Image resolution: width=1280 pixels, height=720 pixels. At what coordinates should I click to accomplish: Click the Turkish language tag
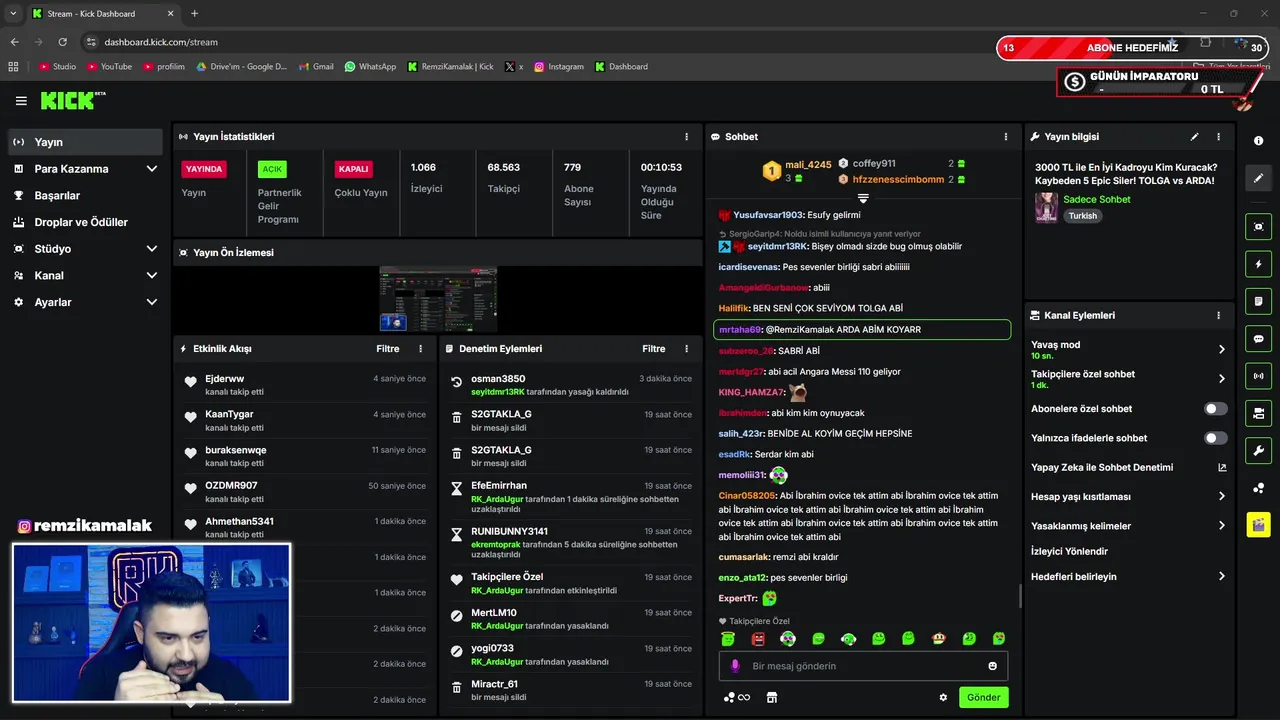coord(1082,216)
